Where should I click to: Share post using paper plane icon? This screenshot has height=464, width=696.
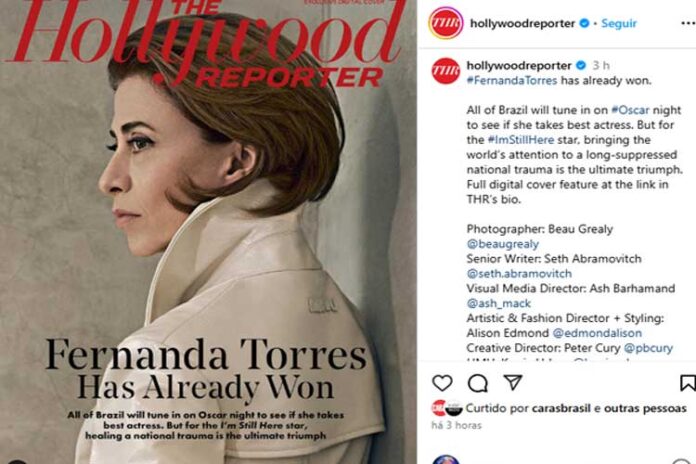coord(513,382)
